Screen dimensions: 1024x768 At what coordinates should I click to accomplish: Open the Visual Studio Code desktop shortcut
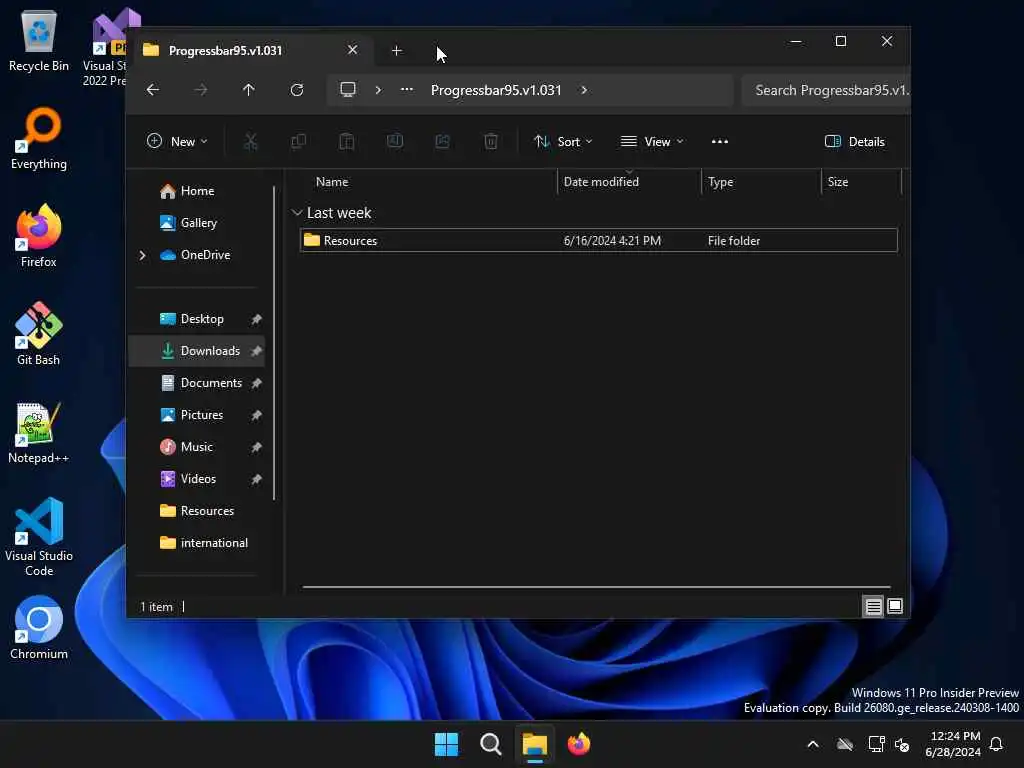coord(39,537)
